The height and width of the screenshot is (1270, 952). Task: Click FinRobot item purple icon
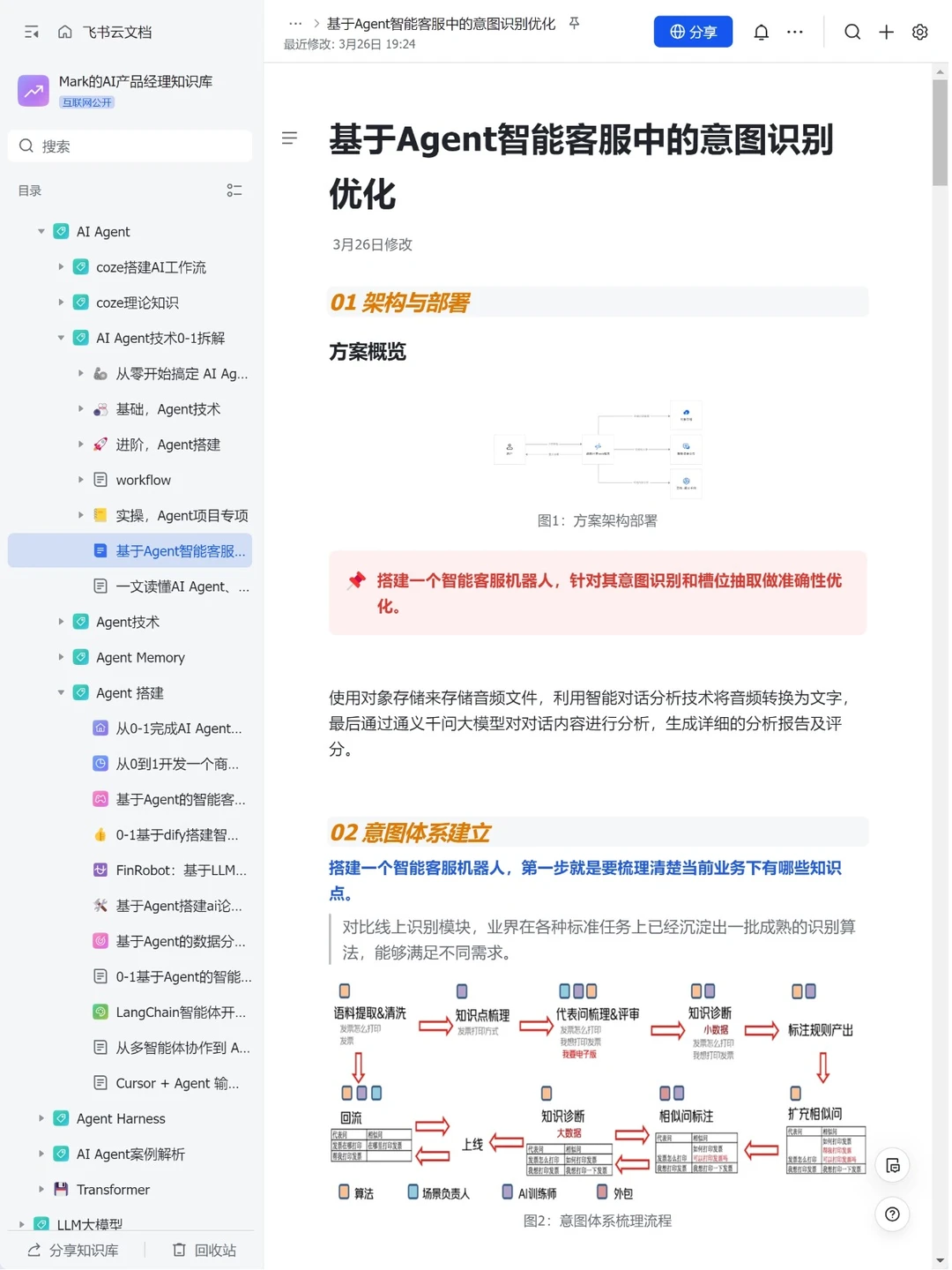[x=100, y=870]
